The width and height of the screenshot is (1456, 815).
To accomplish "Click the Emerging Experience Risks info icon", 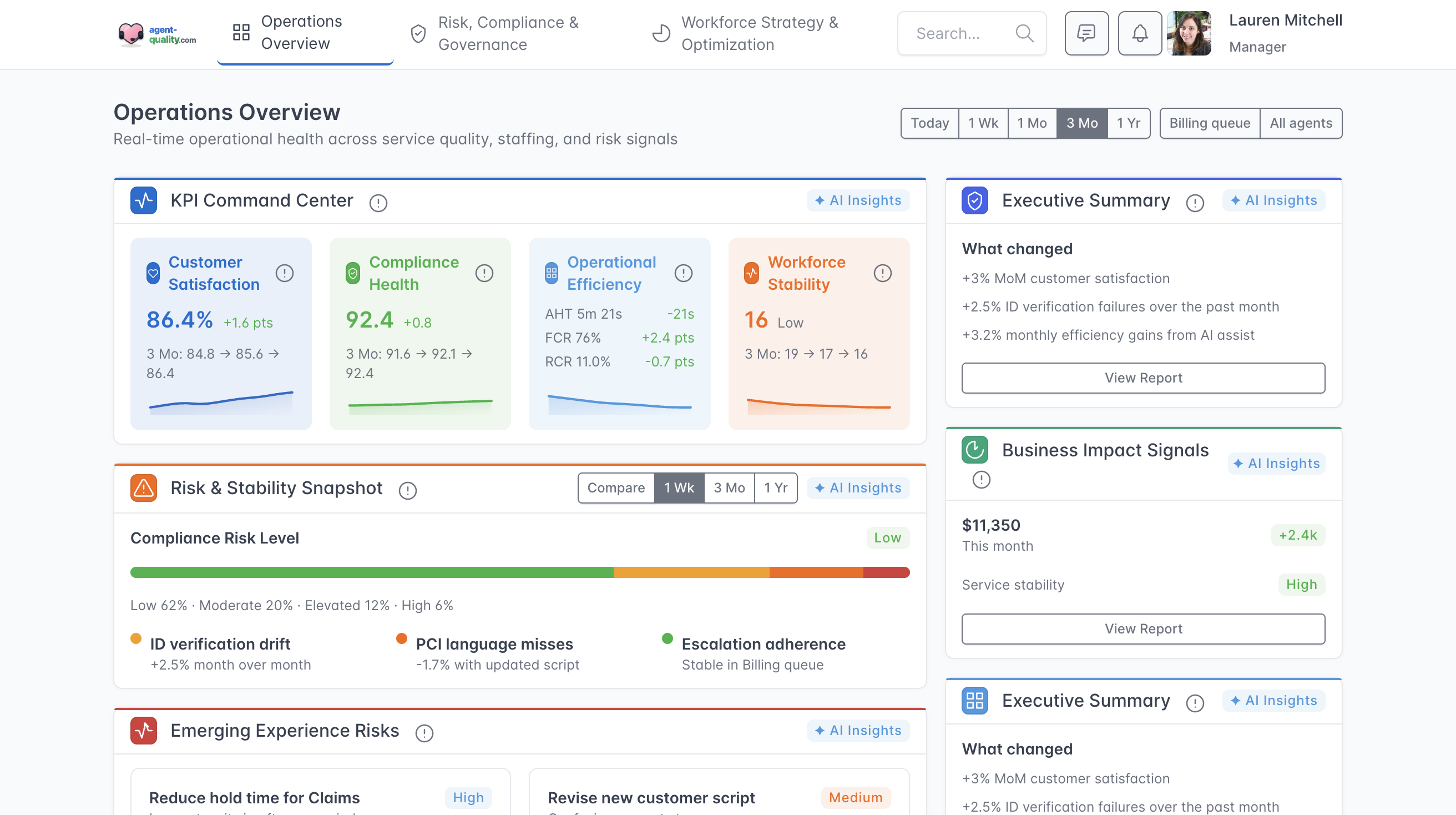I will [x=424, y=733].
